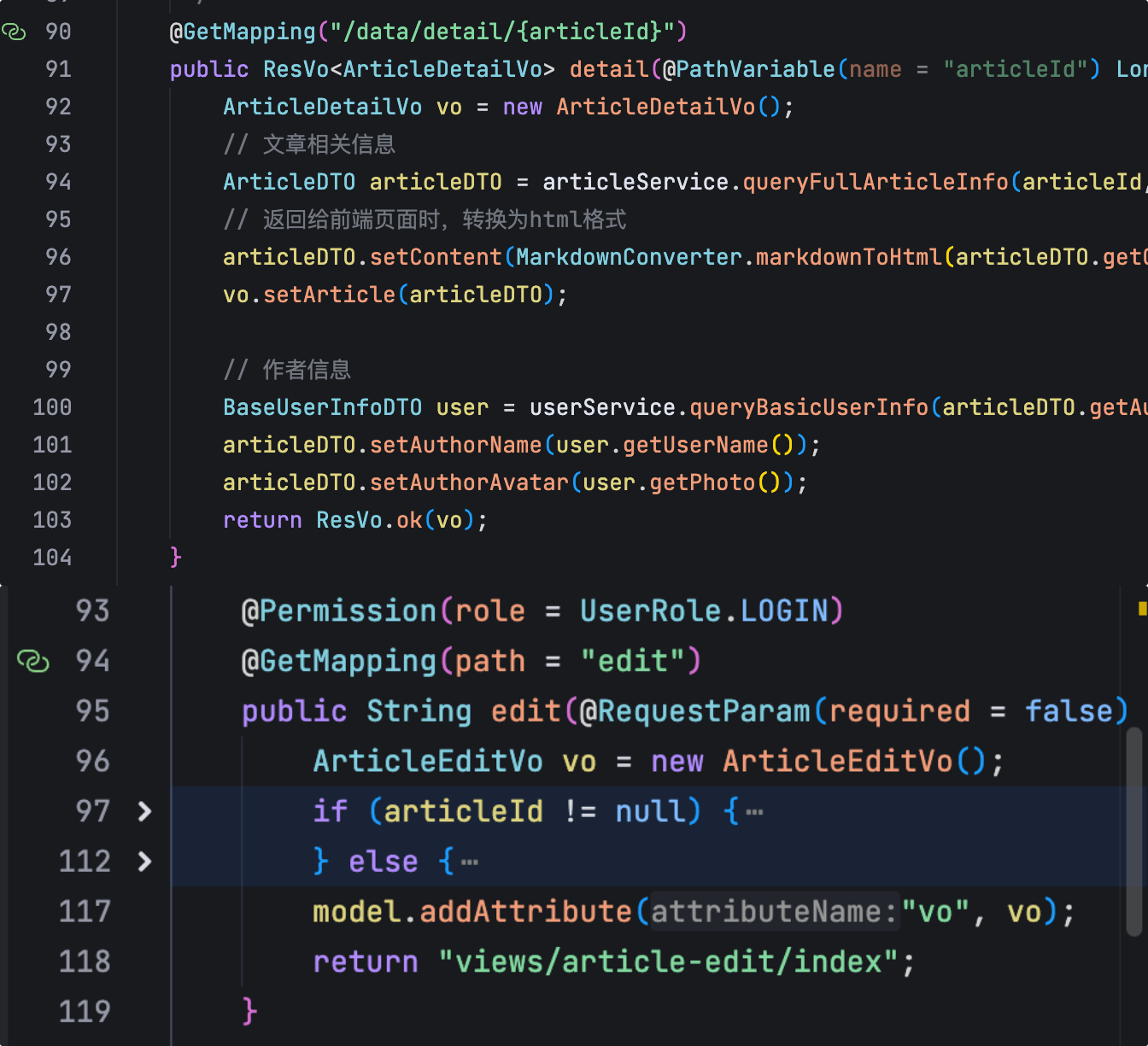Click the setAuthorAvatar method call
1148x1046 pixels.
click(469, 482)
